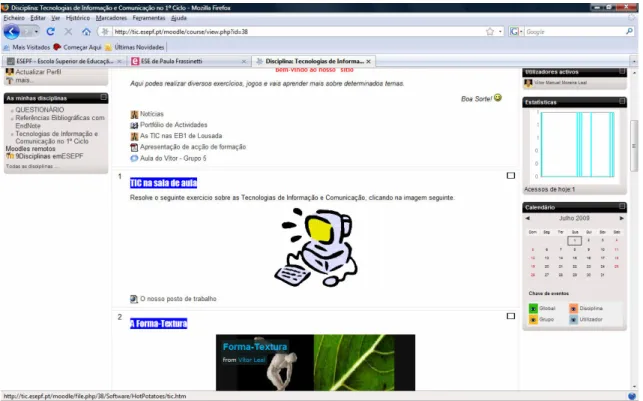Click the As TIC nas EB1 de Lousada icon
643x401 pixels.
pos(134,136)
